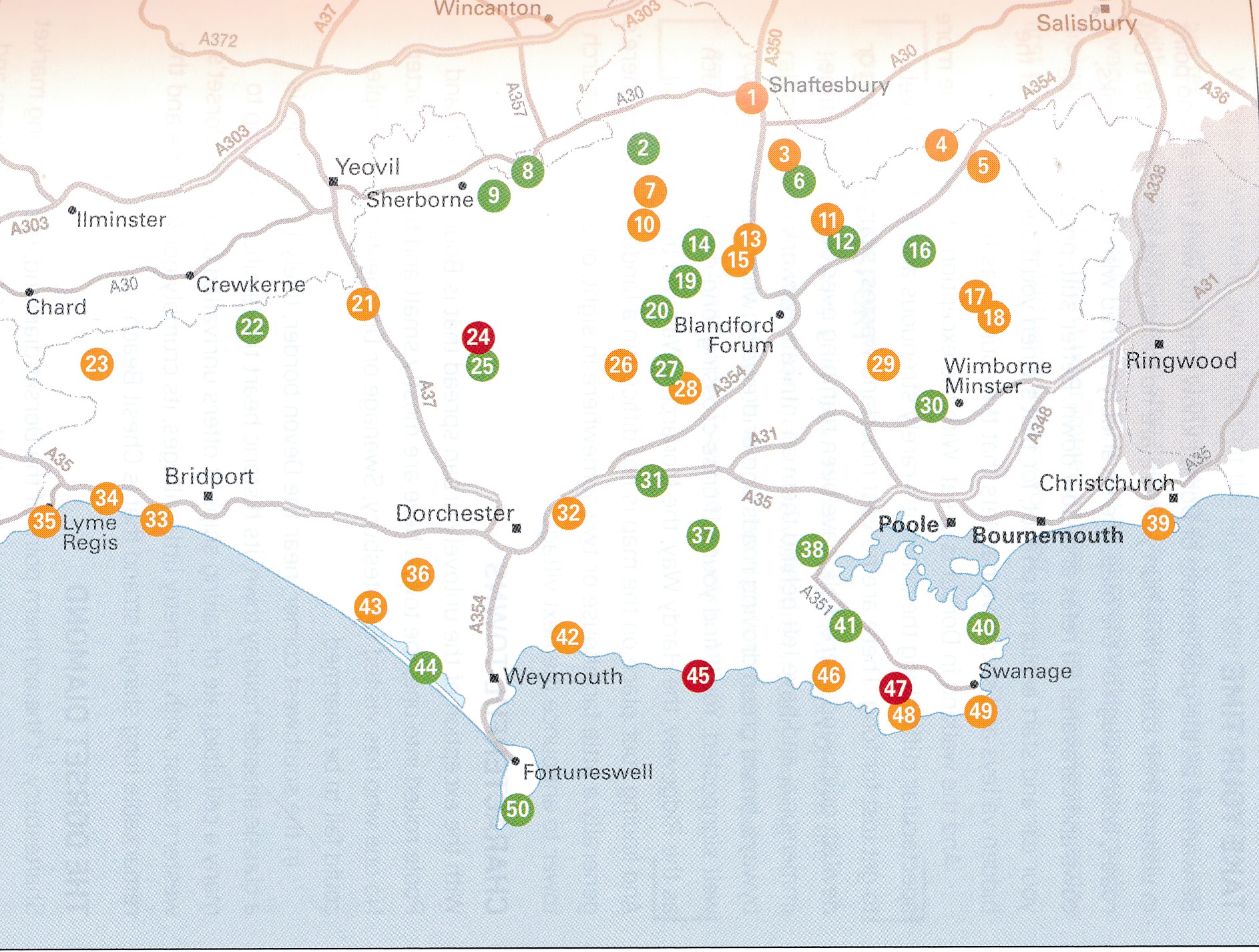Screen dimensions: 1259x952
Task: Click the Yeovil town label
Action: [367, 167]
